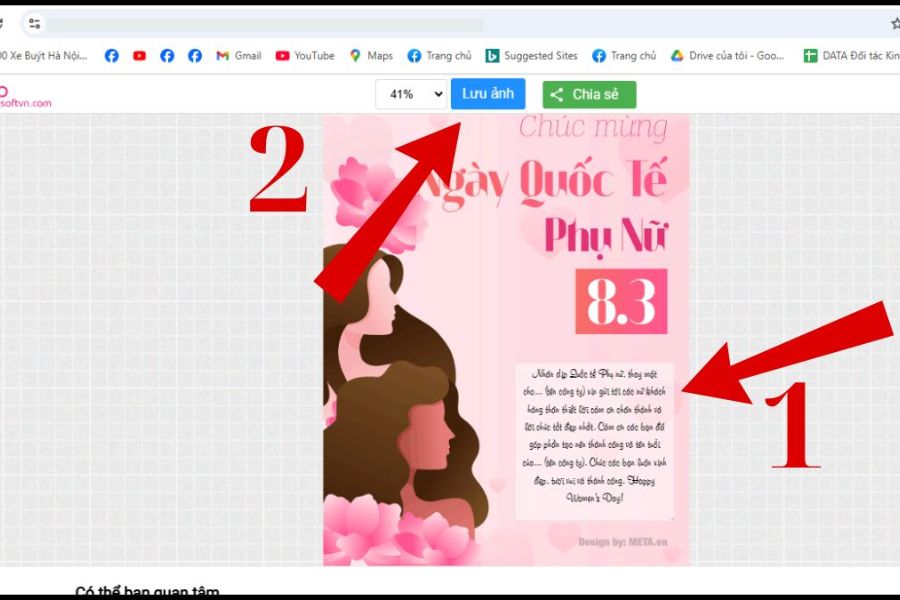The width and height of the screenshot is (900, 600).
Task: Open the Xe Buýt Hà Nội bookmark
Action: click(x=45, y=56)
